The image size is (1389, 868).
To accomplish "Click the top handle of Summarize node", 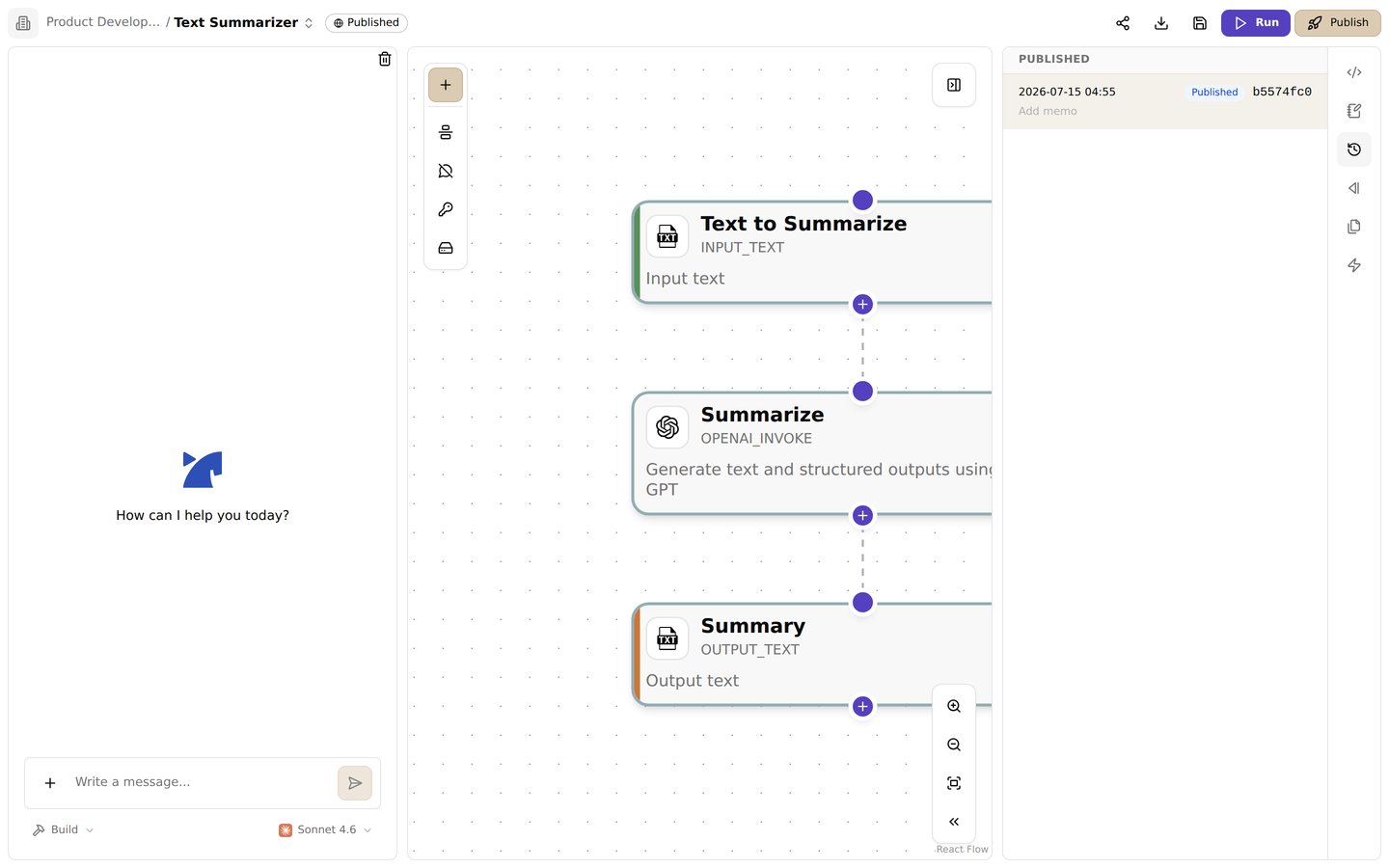I will click(863, 392).
